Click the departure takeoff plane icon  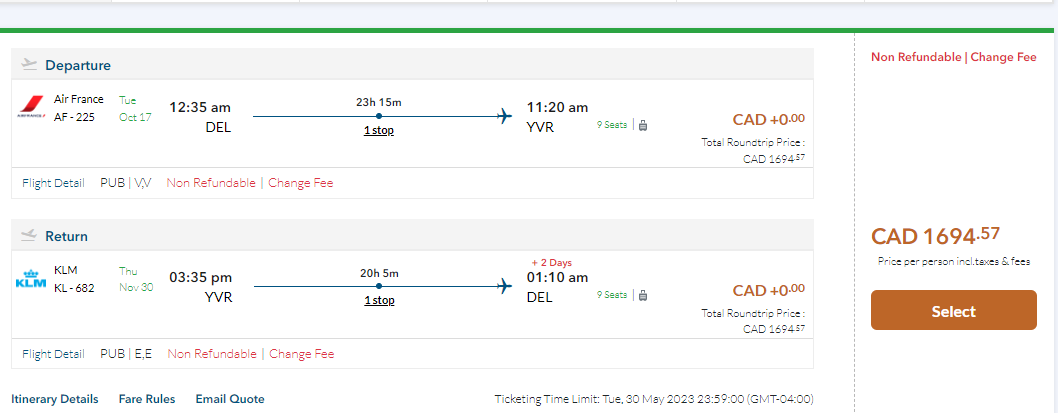(x=29, y=65)
